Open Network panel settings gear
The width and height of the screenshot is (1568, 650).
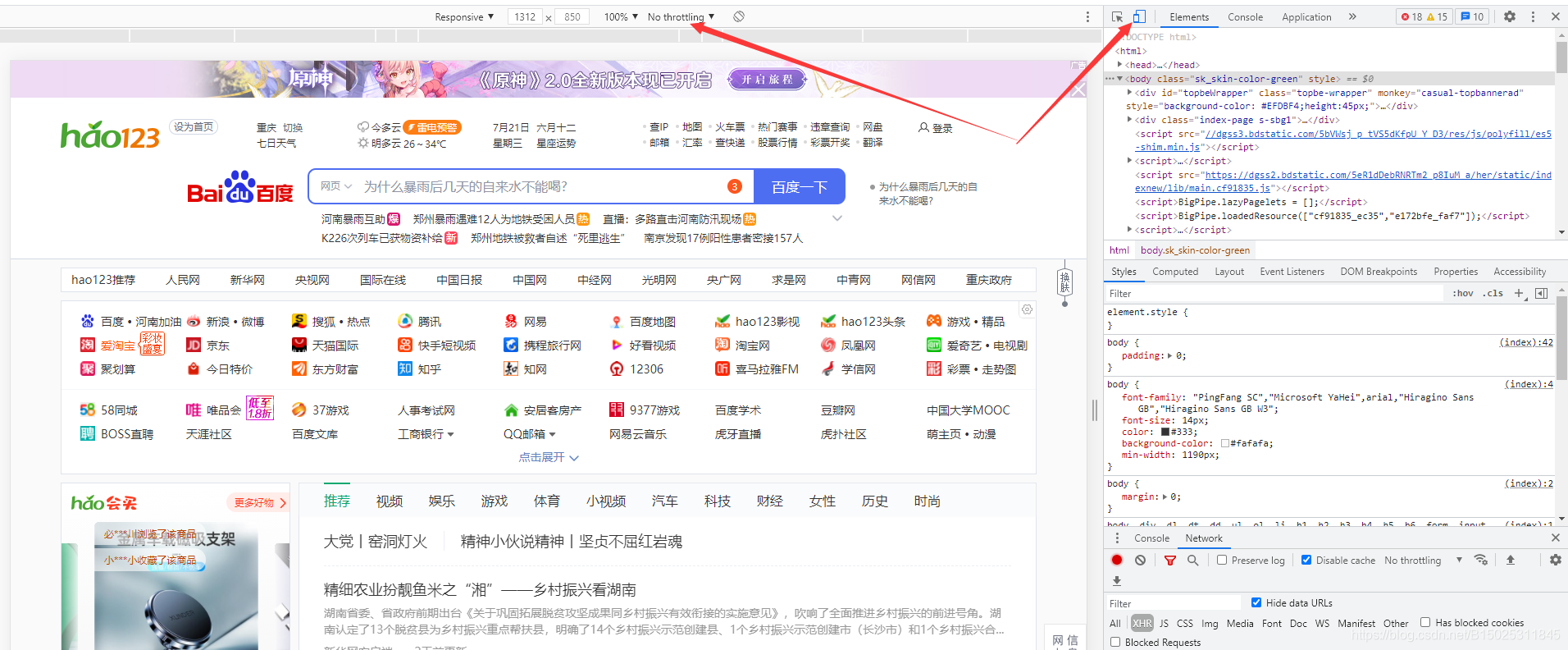click(x=1556, y=560)
